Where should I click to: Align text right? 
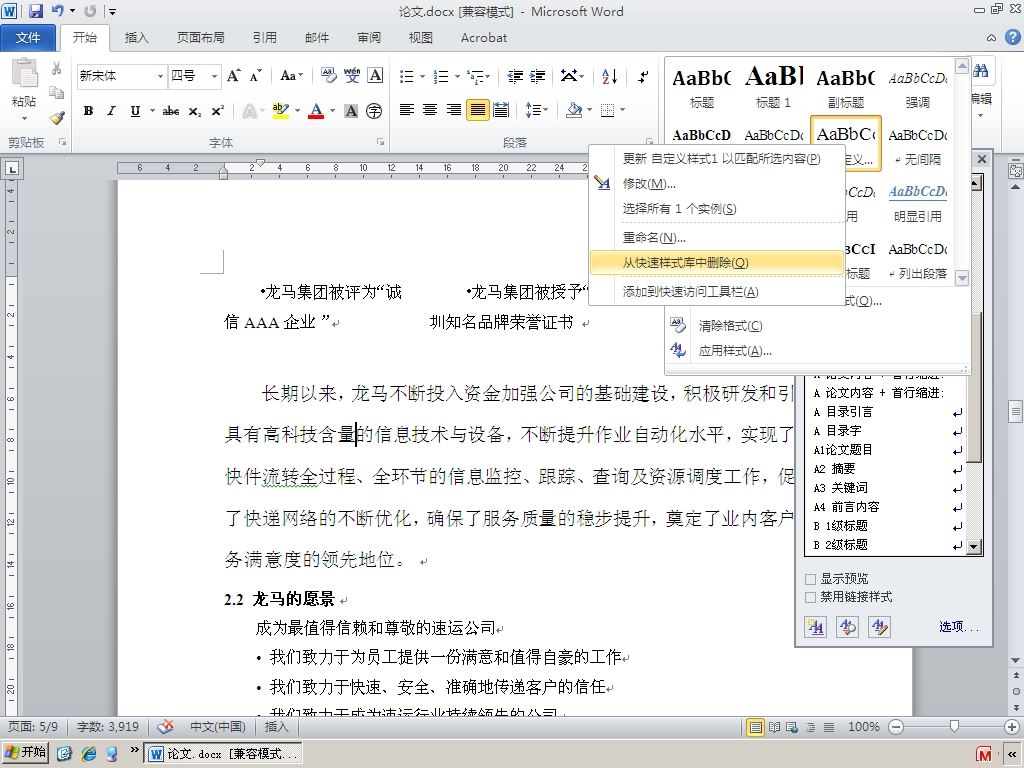(x=454, y=110)
